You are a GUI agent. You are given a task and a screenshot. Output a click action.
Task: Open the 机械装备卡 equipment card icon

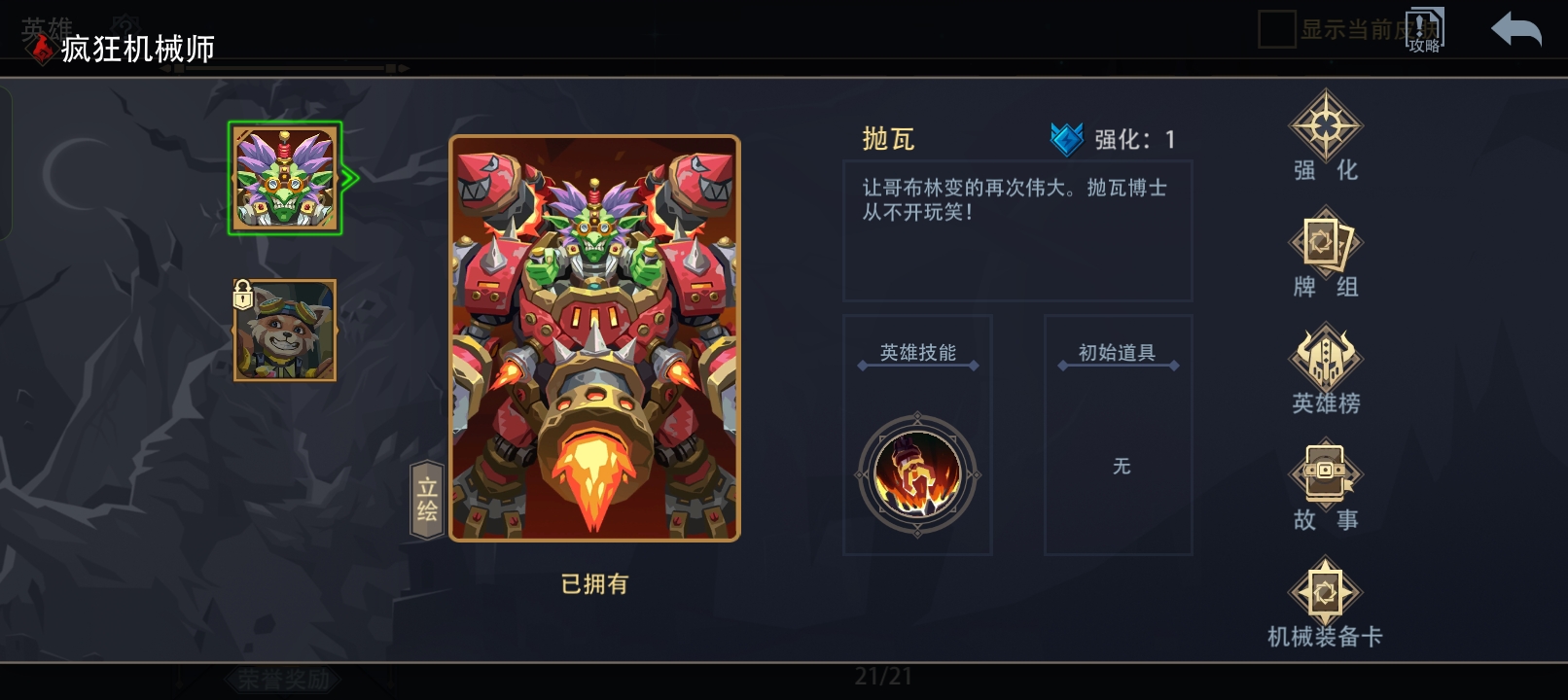point(1325,592)
